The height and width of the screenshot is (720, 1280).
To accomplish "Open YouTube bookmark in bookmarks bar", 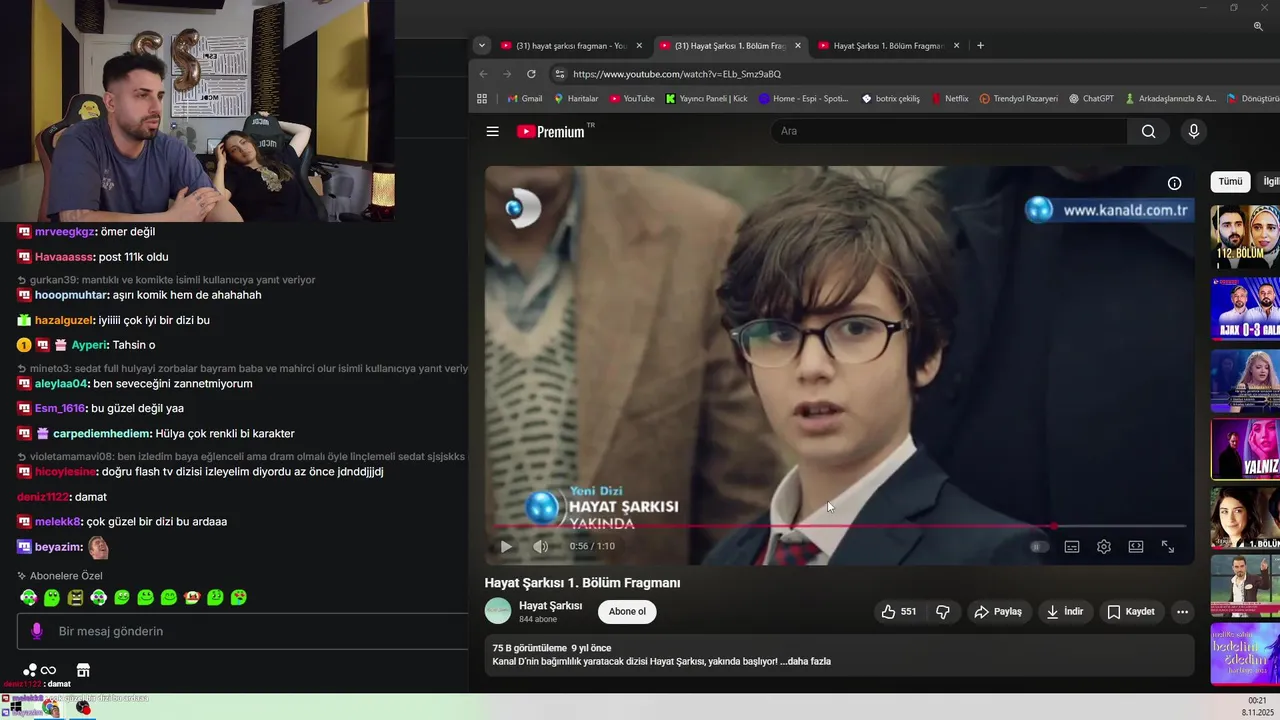I will [631, 99].
